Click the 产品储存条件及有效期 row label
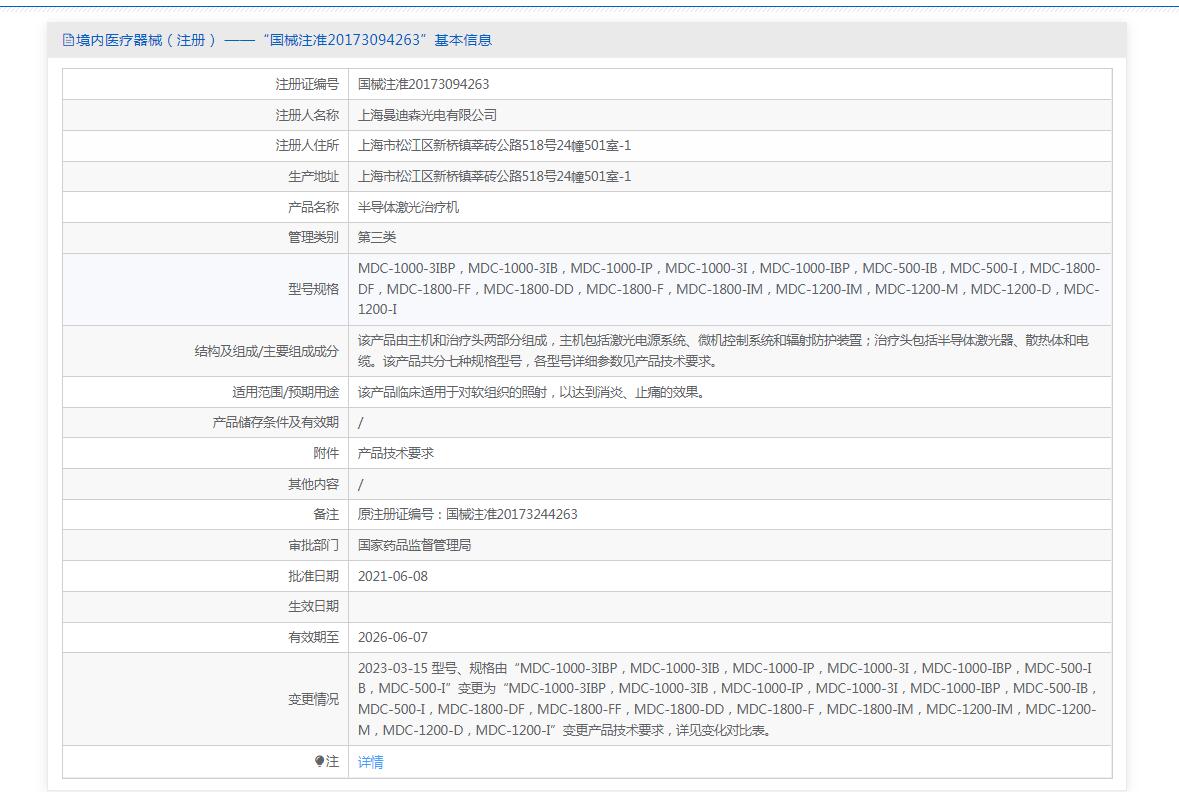Viewport: 1179px width, 792px height. (275, 423)
